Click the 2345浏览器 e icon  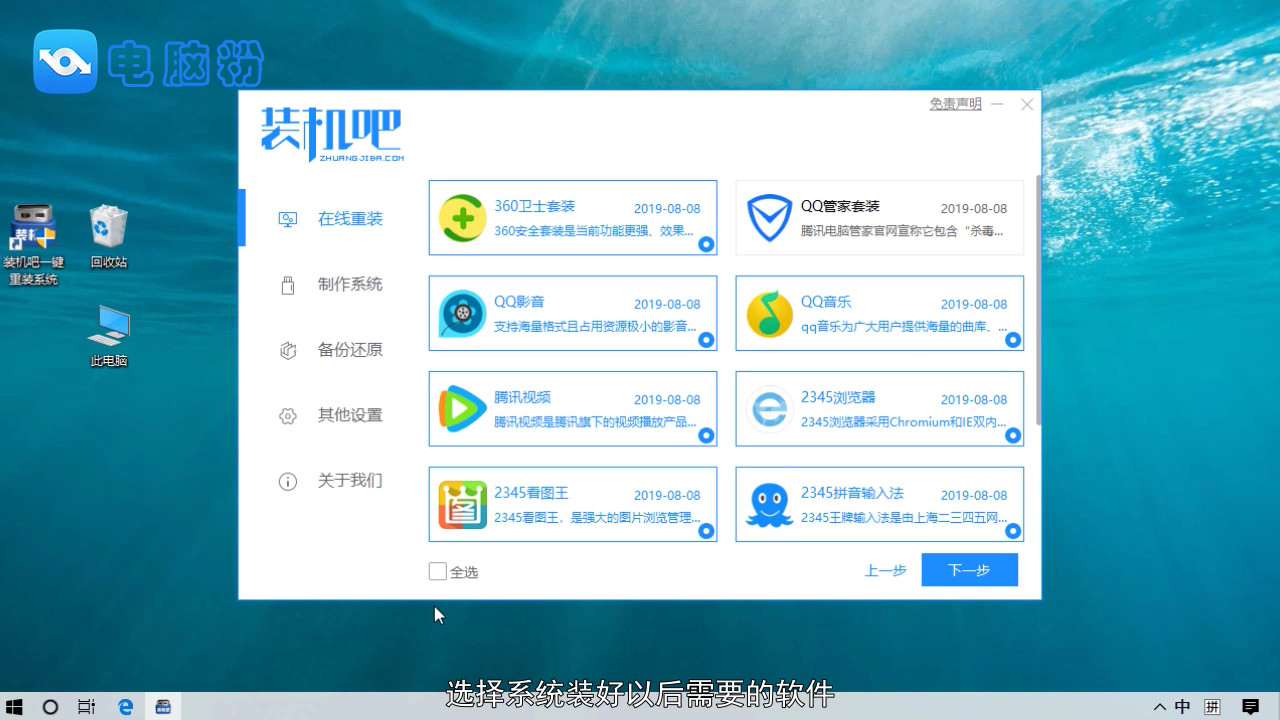pyautogui.click(x=770, y=409)
